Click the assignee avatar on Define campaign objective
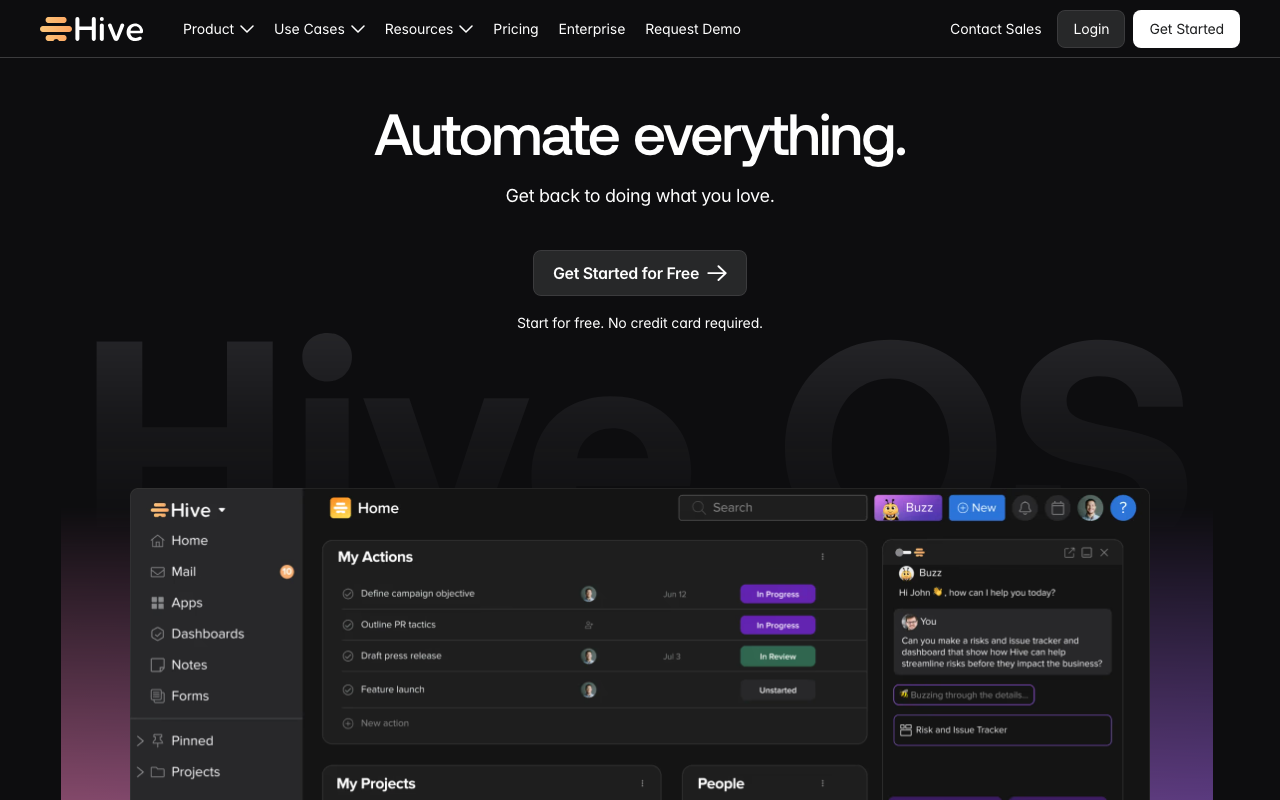 [589, 594]
